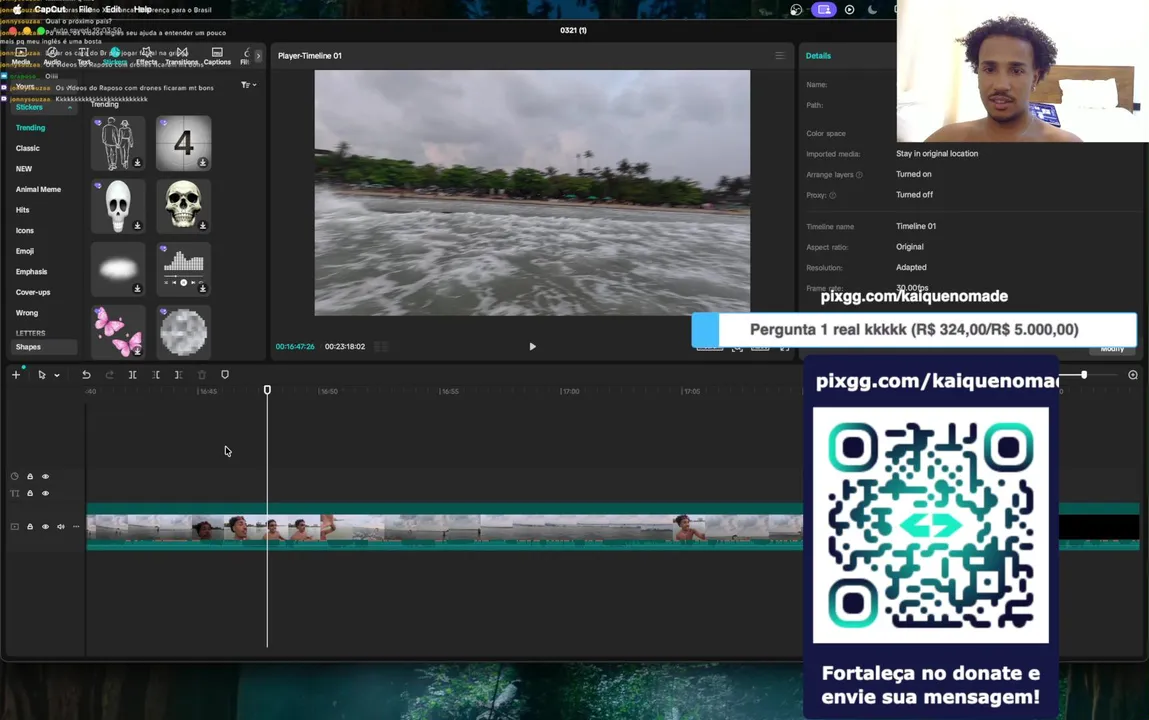Viewport: 1149px width, 720px height.
Task: Redo the last edit
Action: (x=110, y=375)
